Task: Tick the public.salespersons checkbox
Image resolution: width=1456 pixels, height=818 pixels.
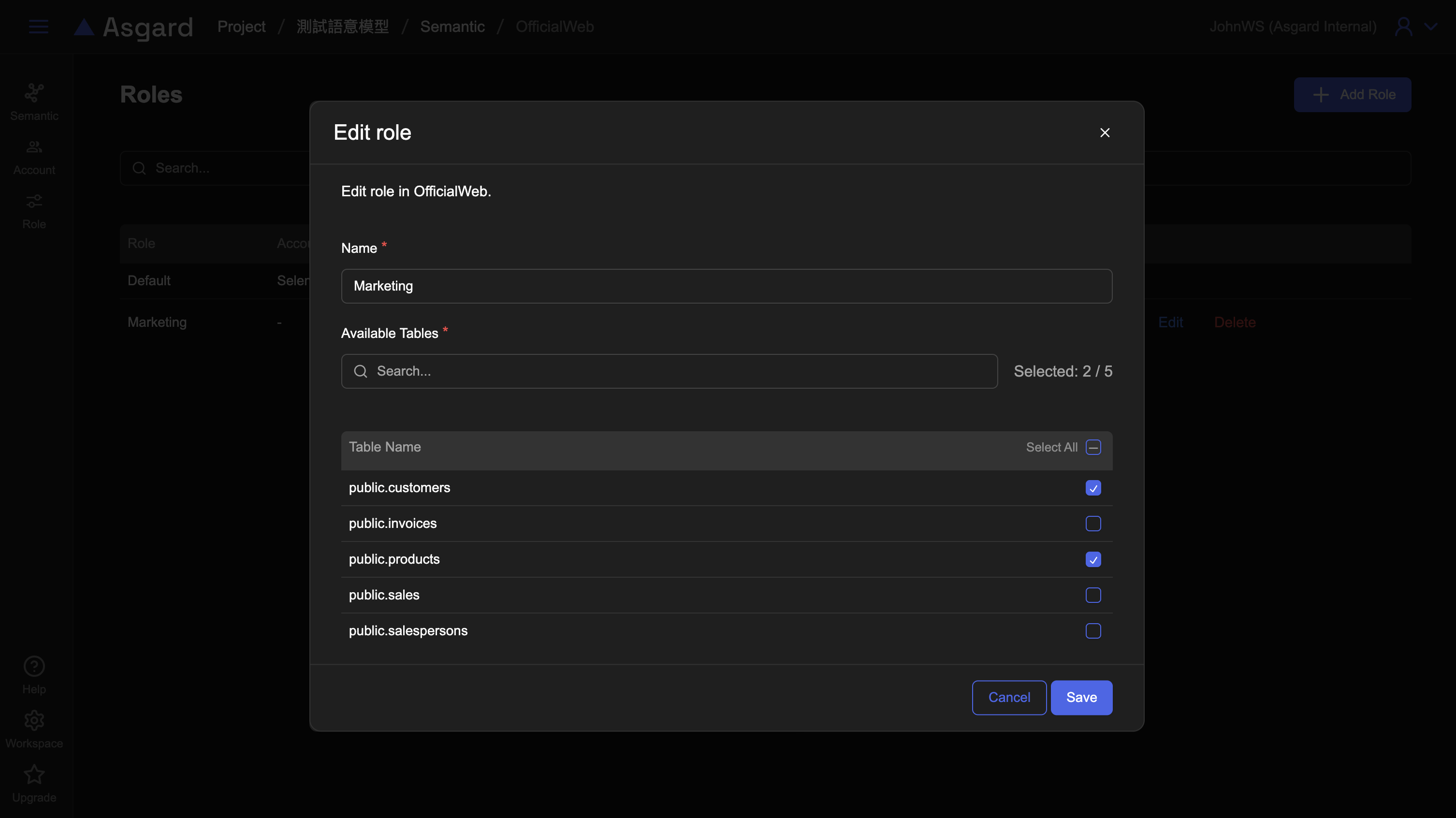Action: click(x=1092, y=631)
